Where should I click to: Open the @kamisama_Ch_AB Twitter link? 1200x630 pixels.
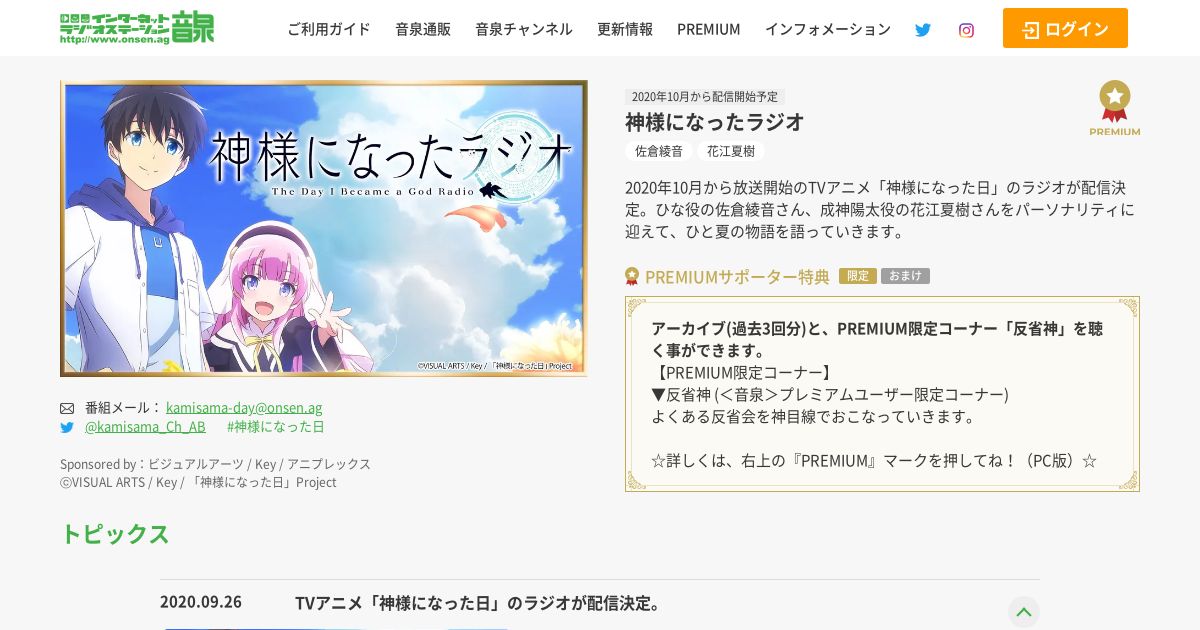pyautogui.click(x=145, y=427)
